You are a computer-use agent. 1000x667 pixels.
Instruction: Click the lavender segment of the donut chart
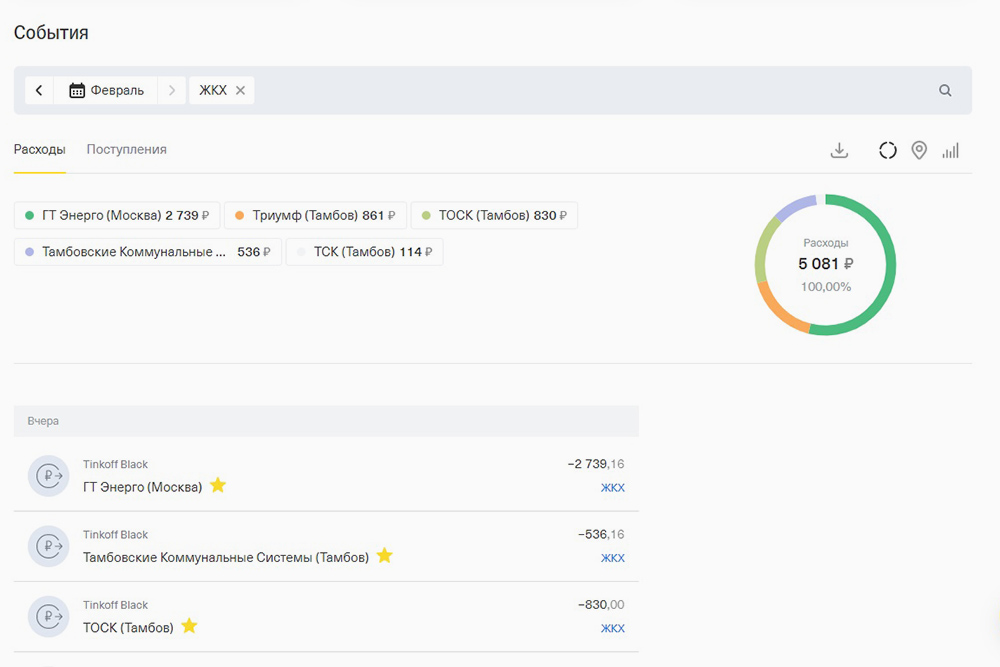[x=796, y=207]
